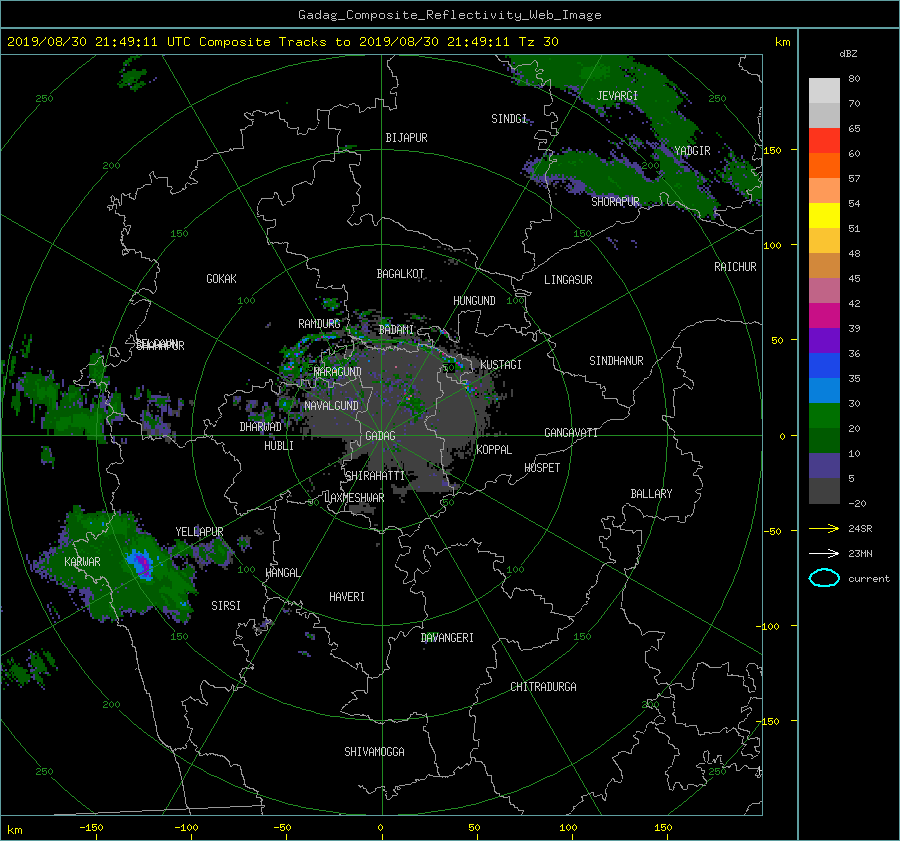Select the yellow 54 dBZ color swatch

click(x=824, y=215)
